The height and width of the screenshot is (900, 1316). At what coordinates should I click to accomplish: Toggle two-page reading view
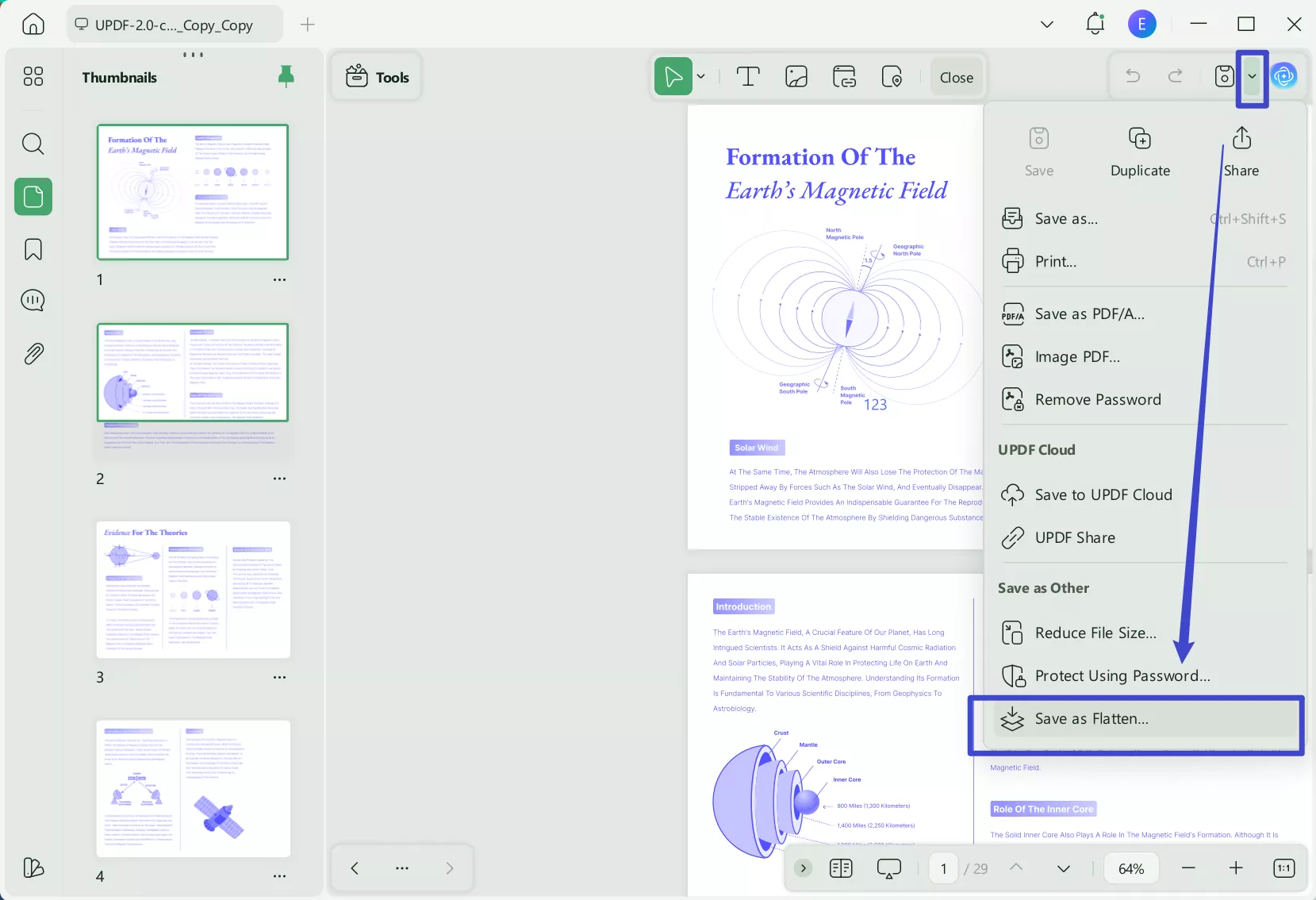pyautogui.click(x=841, y=868)
